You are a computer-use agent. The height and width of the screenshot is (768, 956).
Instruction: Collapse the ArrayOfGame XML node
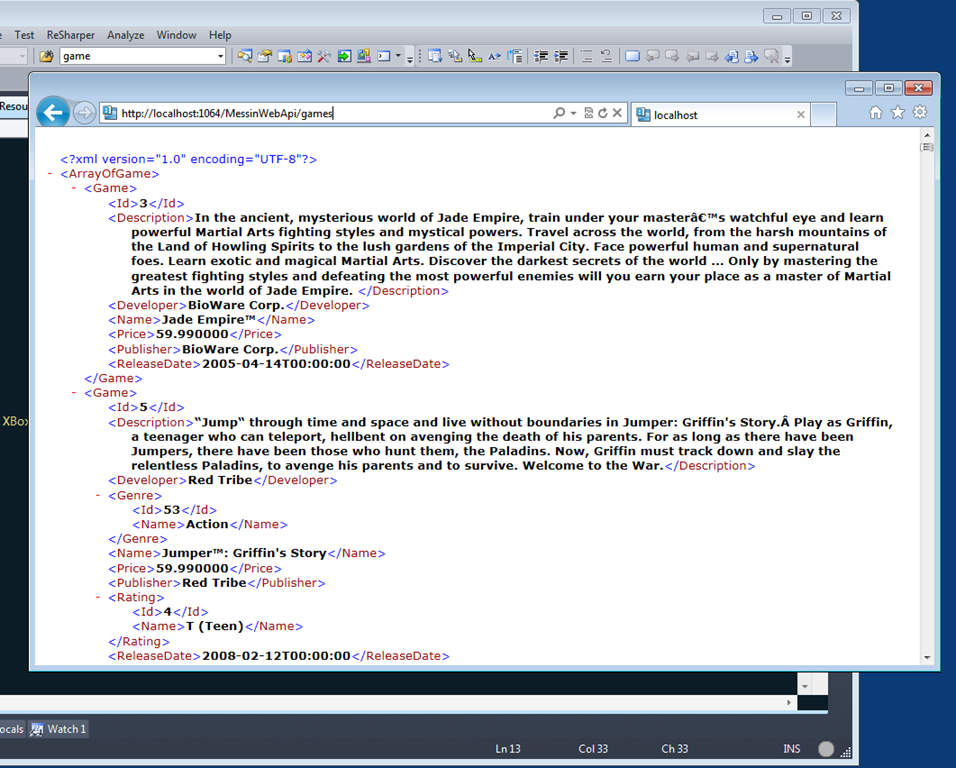pyautogui.click(x=49, y=174)
